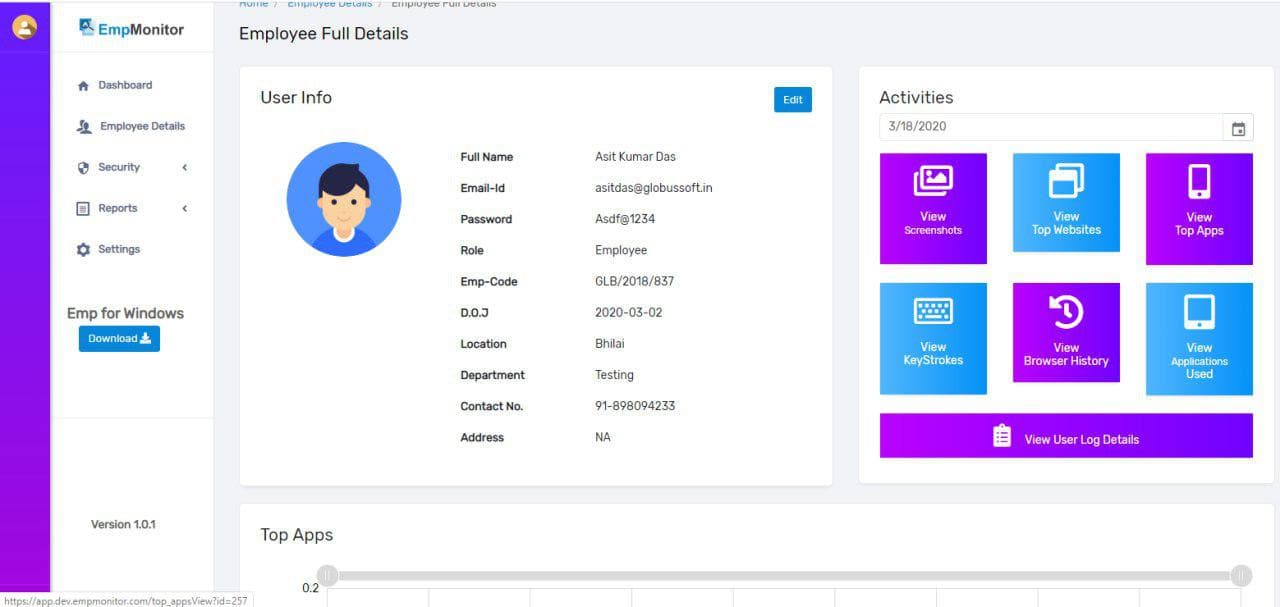Click the Security shield icon
The height and width of the screenshot is (607, 1280).
pos(84,168)
